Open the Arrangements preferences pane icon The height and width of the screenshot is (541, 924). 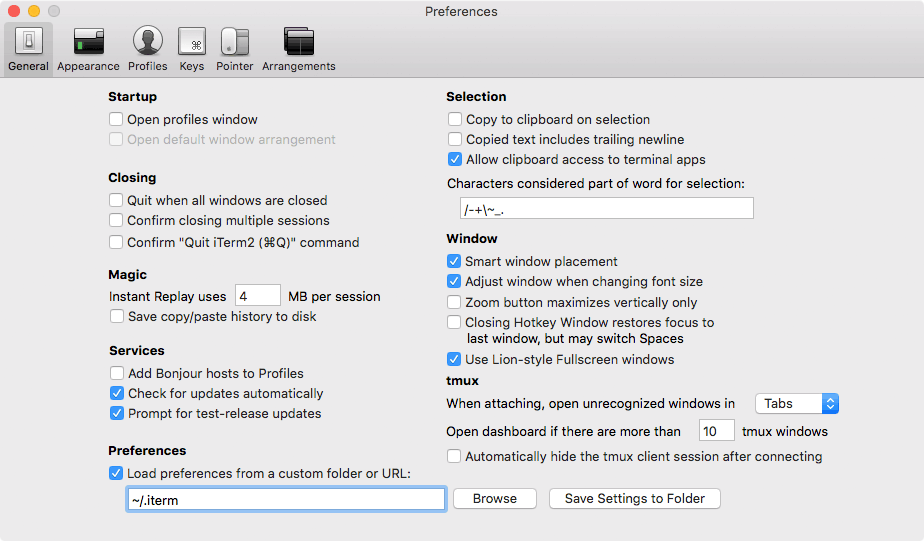tap(299, 41)
